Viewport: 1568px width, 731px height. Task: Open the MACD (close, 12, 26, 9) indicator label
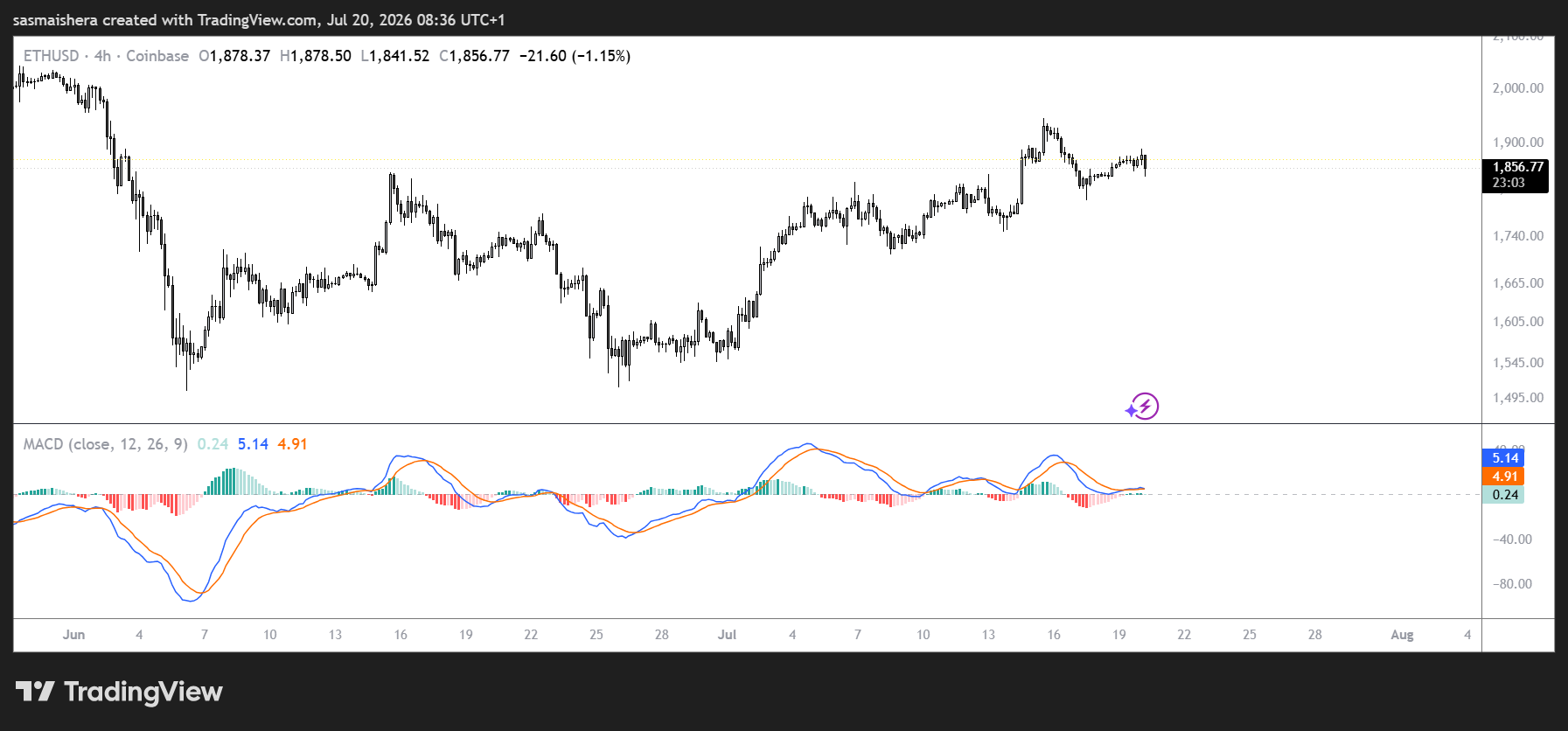point(106,444)
